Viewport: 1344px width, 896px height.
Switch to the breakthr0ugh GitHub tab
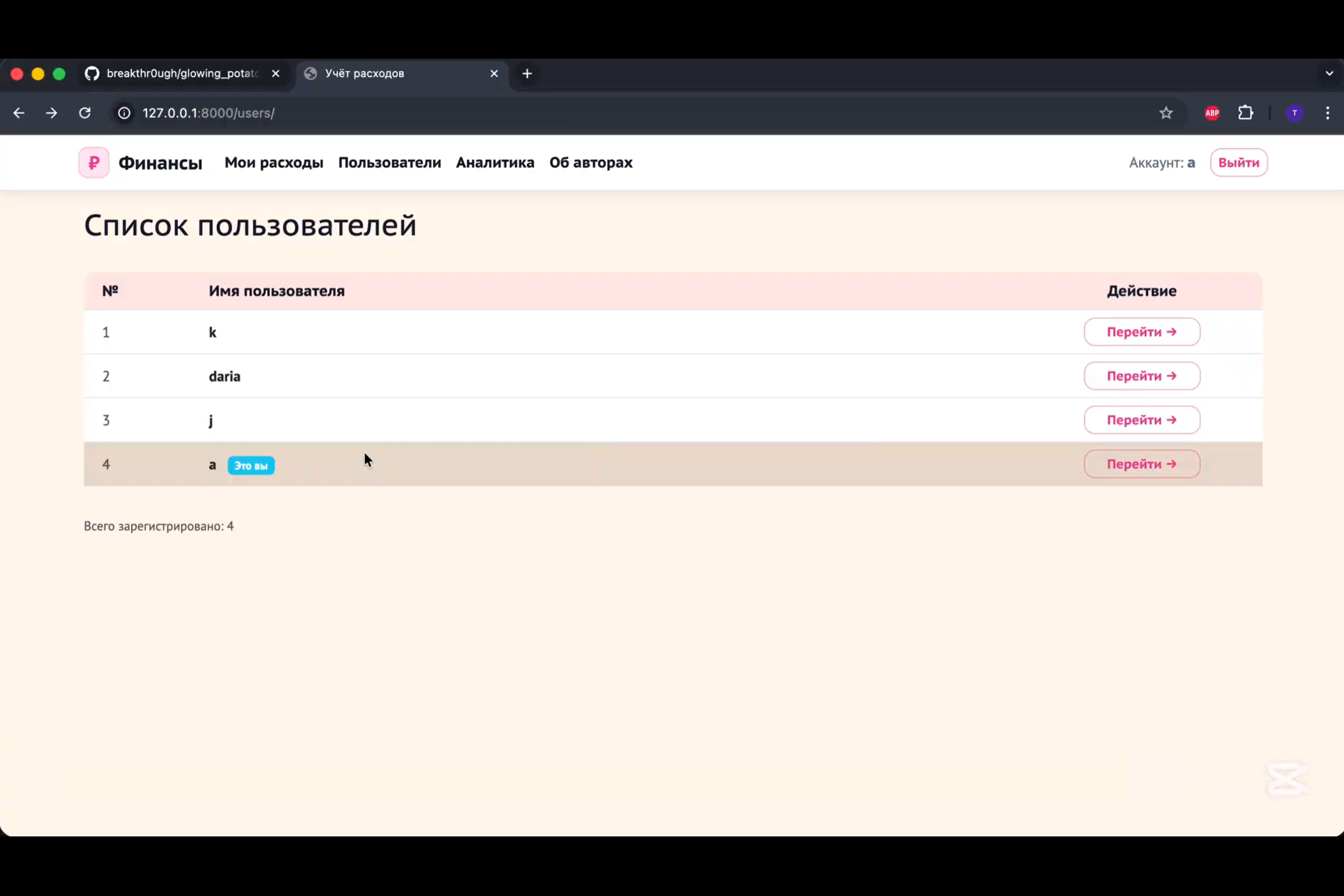(x=182, y=74)
